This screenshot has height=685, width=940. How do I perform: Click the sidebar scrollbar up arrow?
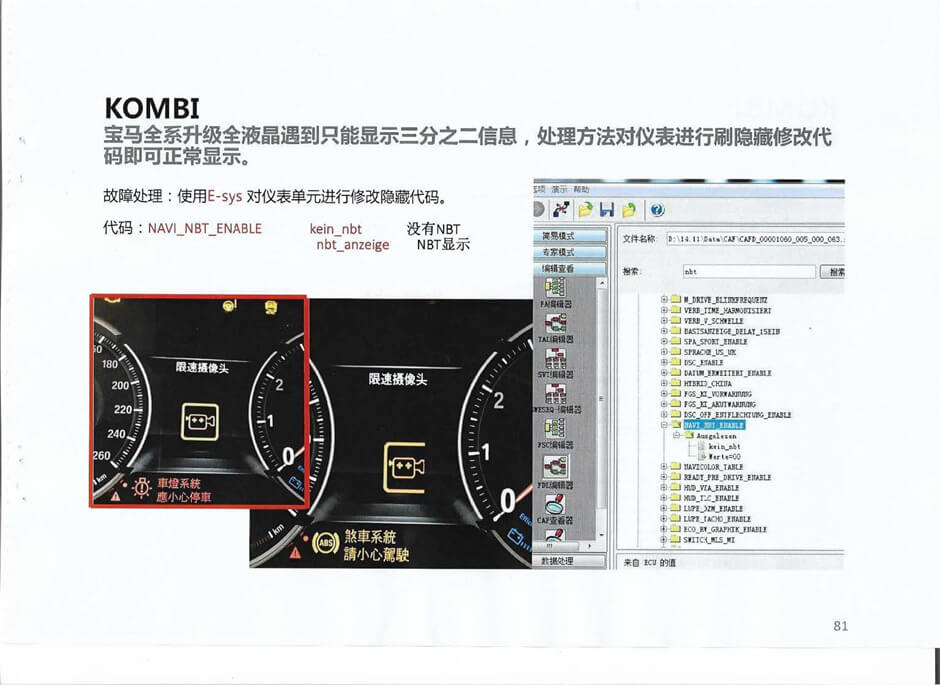point(602,283)
